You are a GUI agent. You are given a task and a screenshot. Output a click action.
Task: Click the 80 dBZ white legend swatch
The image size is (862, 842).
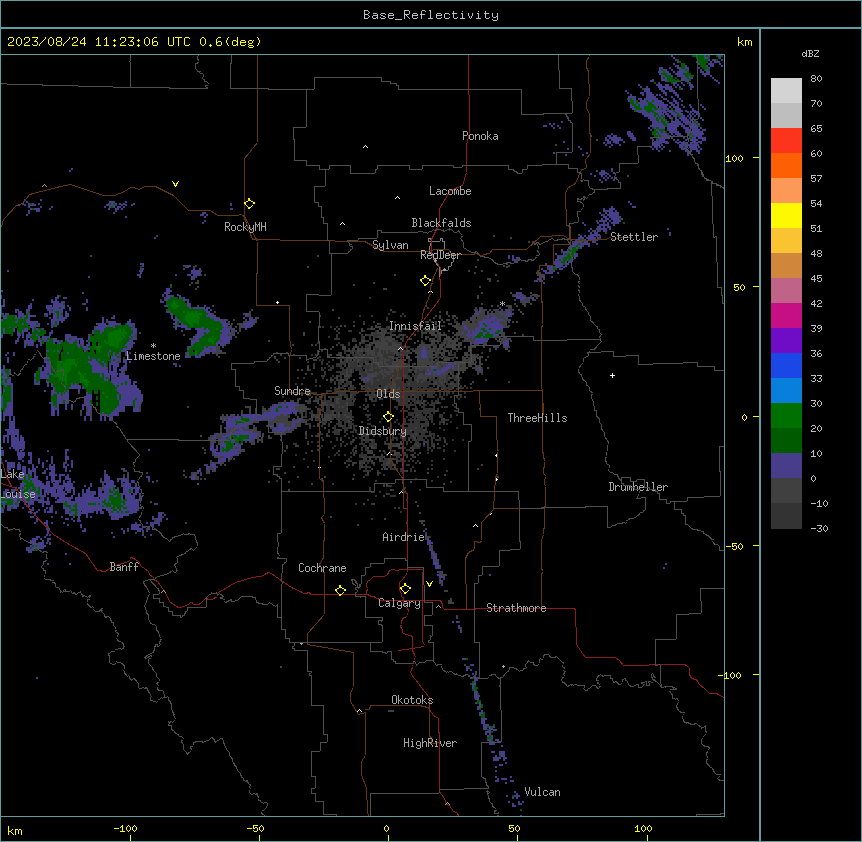point(786,91)
